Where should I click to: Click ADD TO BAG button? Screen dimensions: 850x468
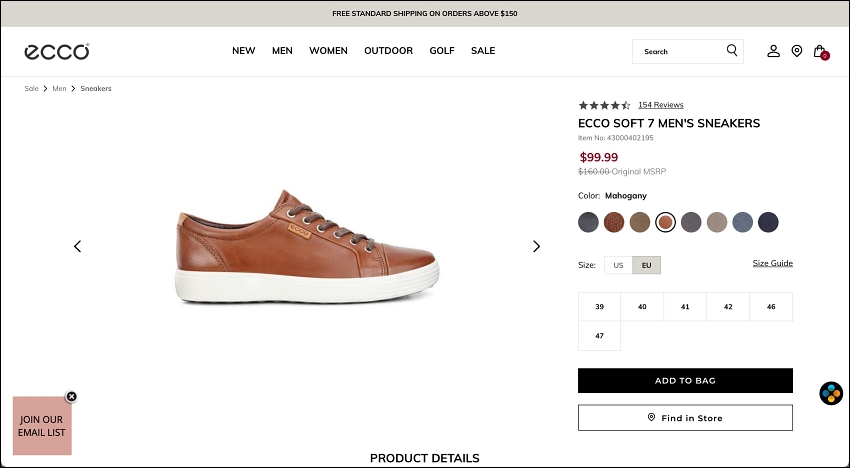point(685,381)
